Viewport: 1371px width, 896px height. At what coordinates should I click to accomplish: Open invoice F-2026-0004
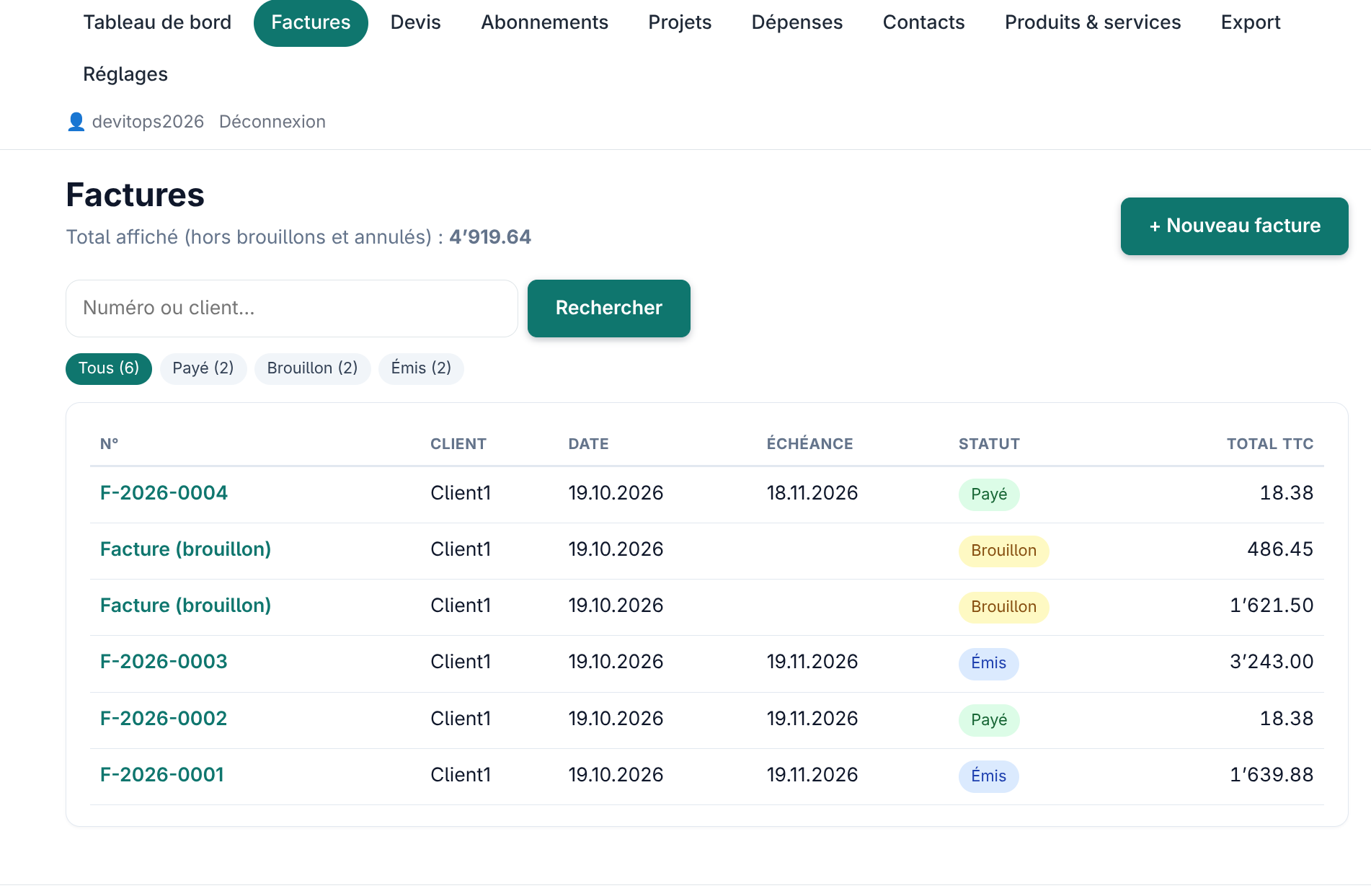(164, 493)
